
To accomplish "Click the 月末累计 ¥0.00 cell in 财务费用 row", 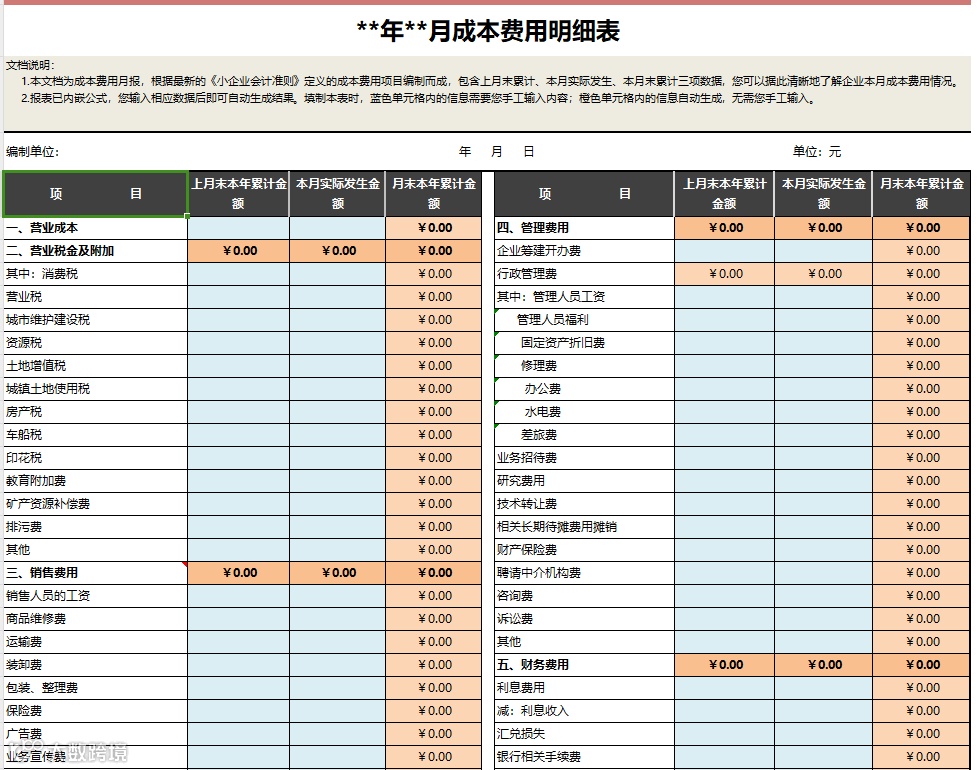I will pyautogui.click(x=922, y=665).
